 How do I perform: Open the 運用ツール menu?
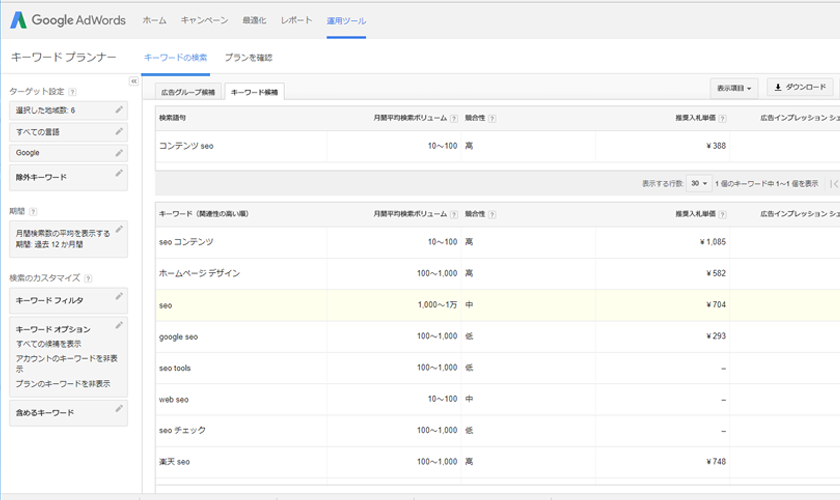pos(346,20)
